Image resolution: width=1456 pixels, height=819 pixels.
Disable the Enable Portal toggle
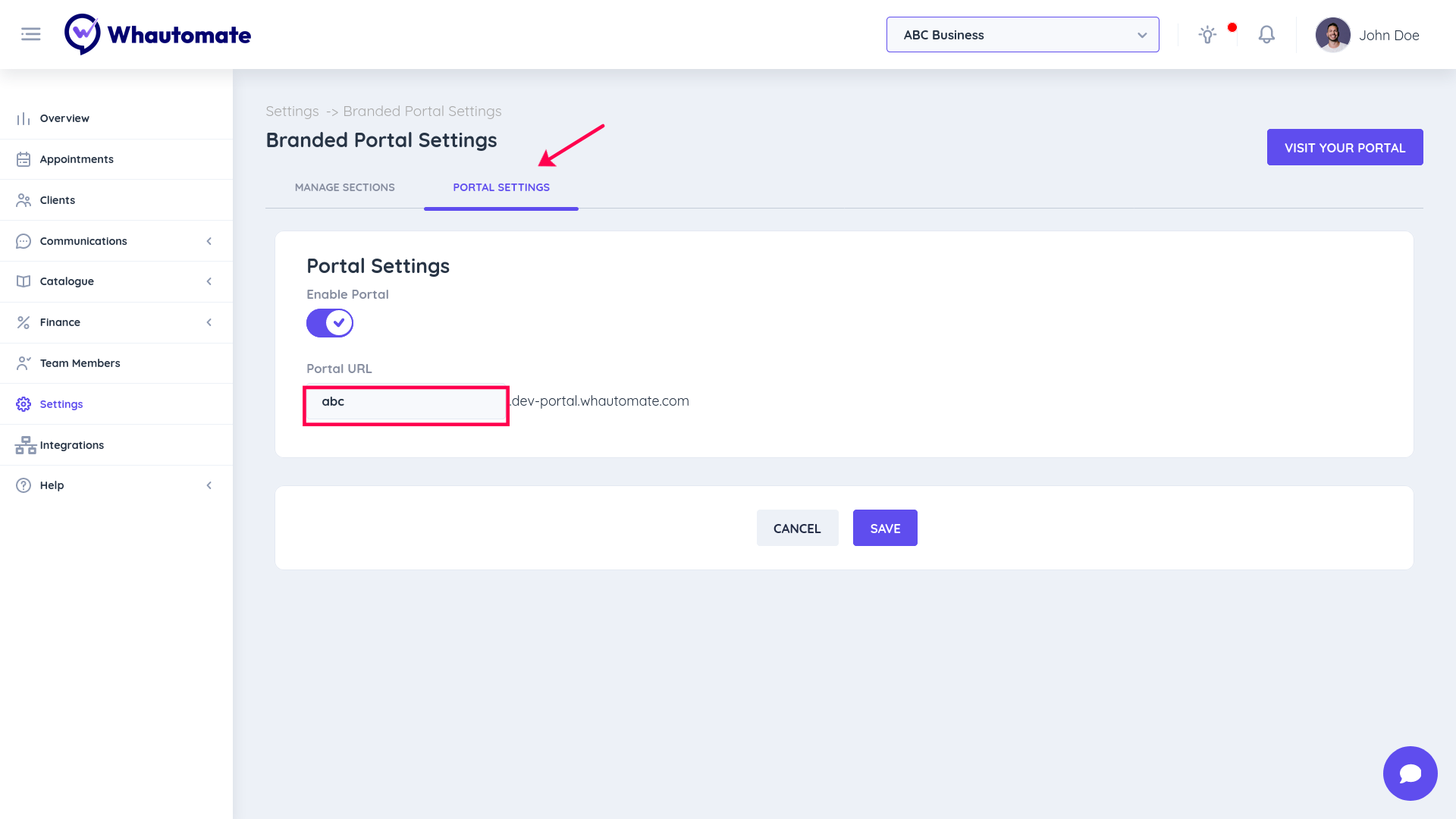point(330,323)
